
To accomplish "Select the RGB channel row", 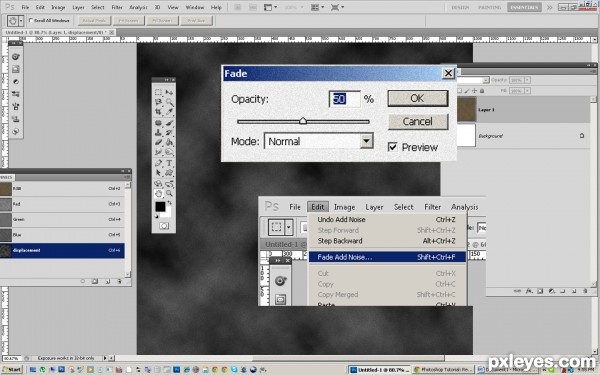I will 62,189.
